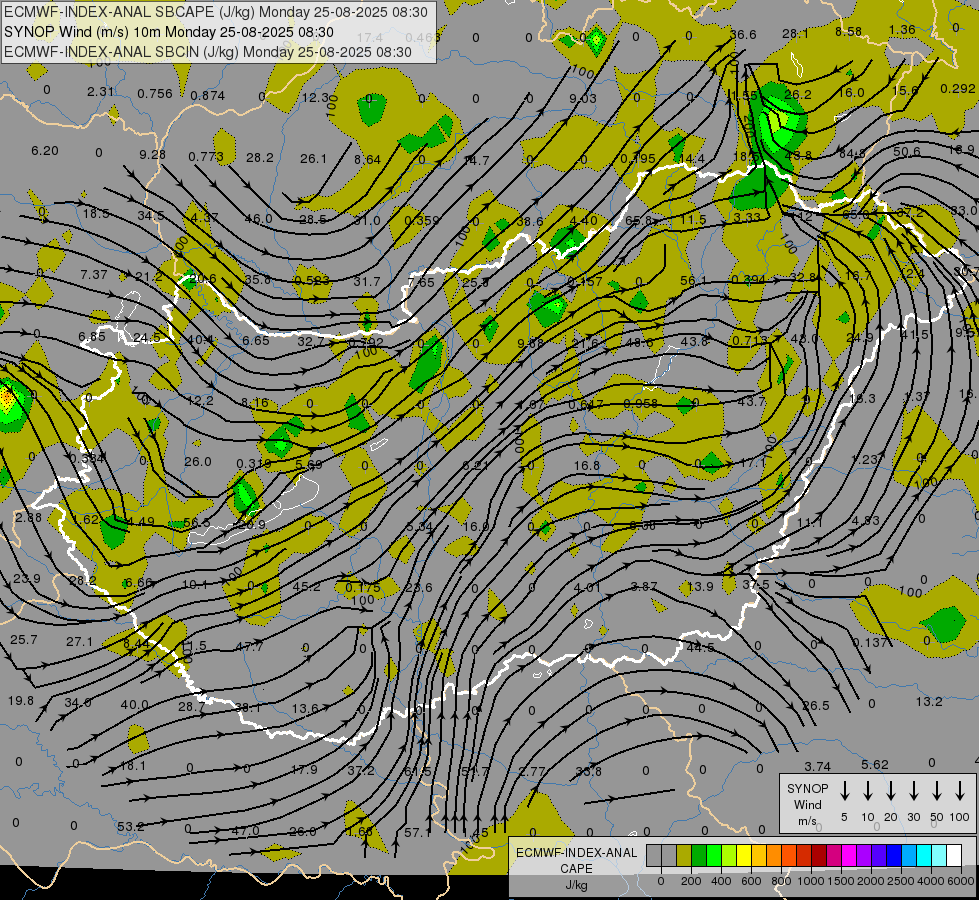Viewport: 979px width, 900px height.
Task: Pick the yellow swatch in the CAPE legend
Action: [x=744, y=856]
